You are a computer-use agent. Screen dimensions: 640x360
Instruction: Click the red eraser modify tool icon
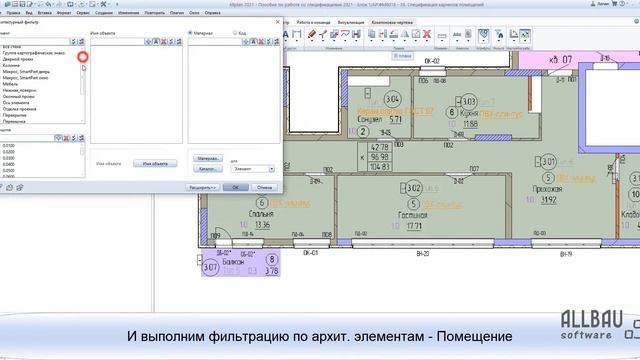coord(312,35)
